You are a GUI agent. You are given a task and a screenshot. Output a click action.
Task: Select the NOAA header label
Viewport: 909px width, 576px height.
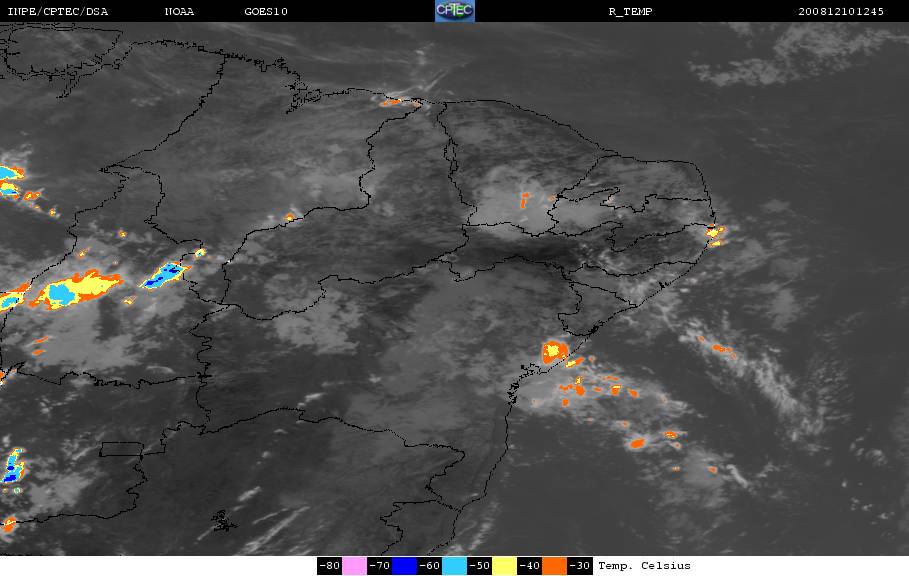pyautogui.click(x=179, y=12)
